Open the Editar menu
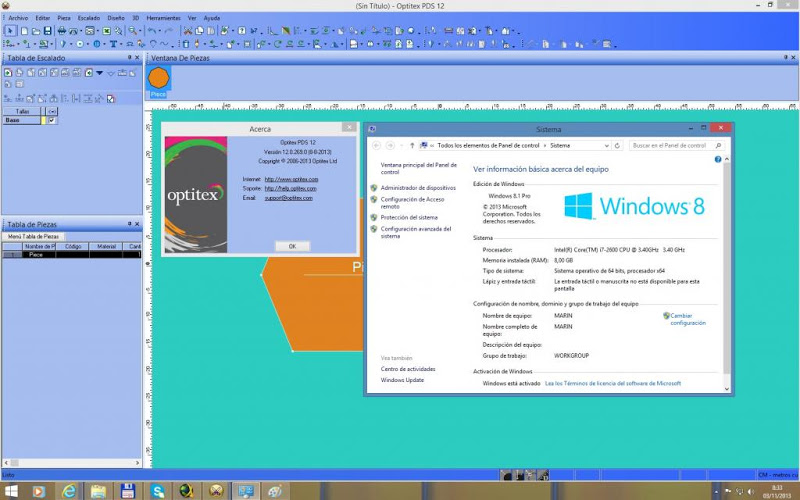The height and width of the screenshot is (500, 800). tap(43, 18)
